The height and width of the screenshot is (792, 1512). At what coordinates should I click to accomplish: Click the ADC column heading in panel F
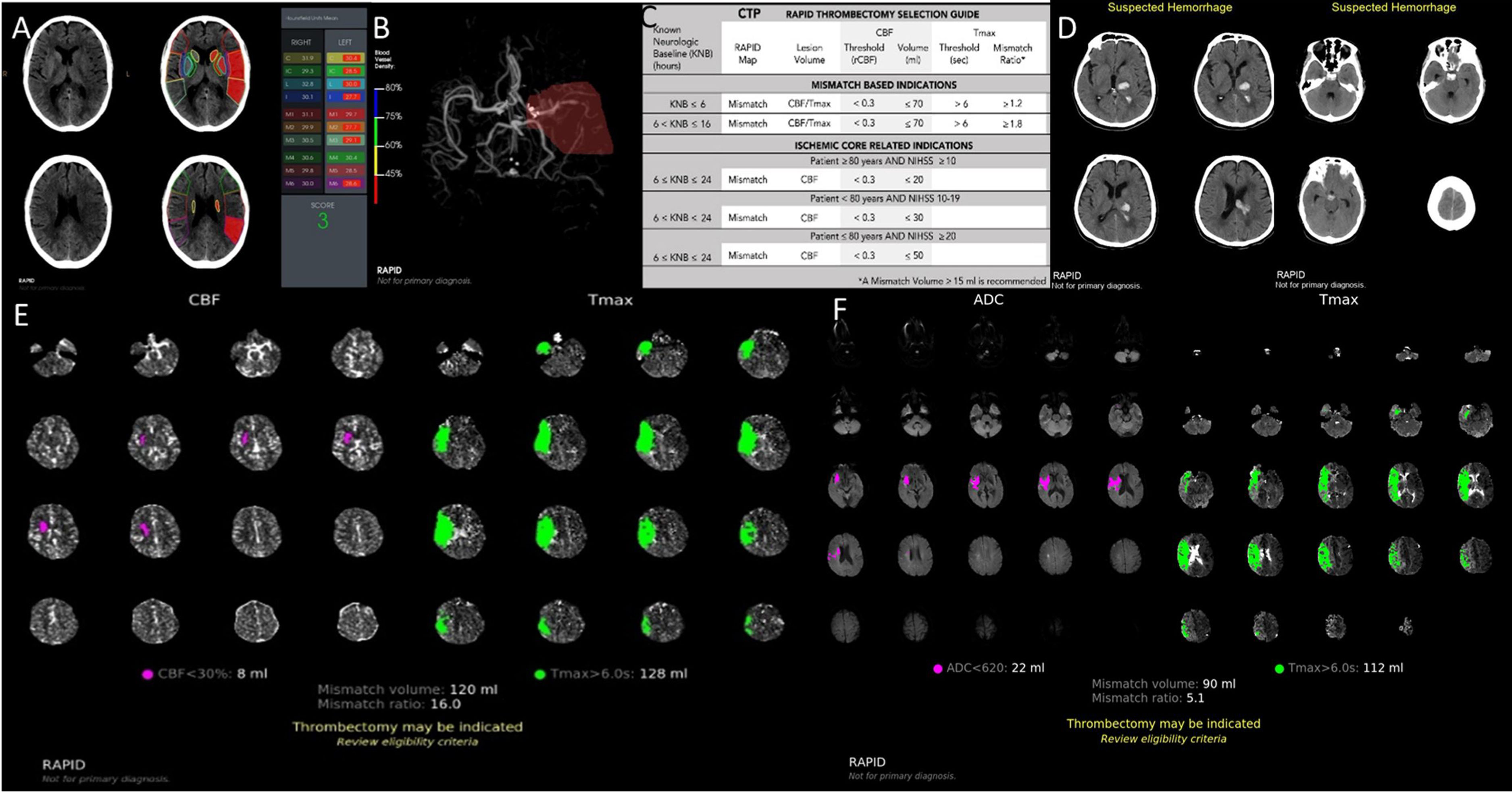(988, 300)
